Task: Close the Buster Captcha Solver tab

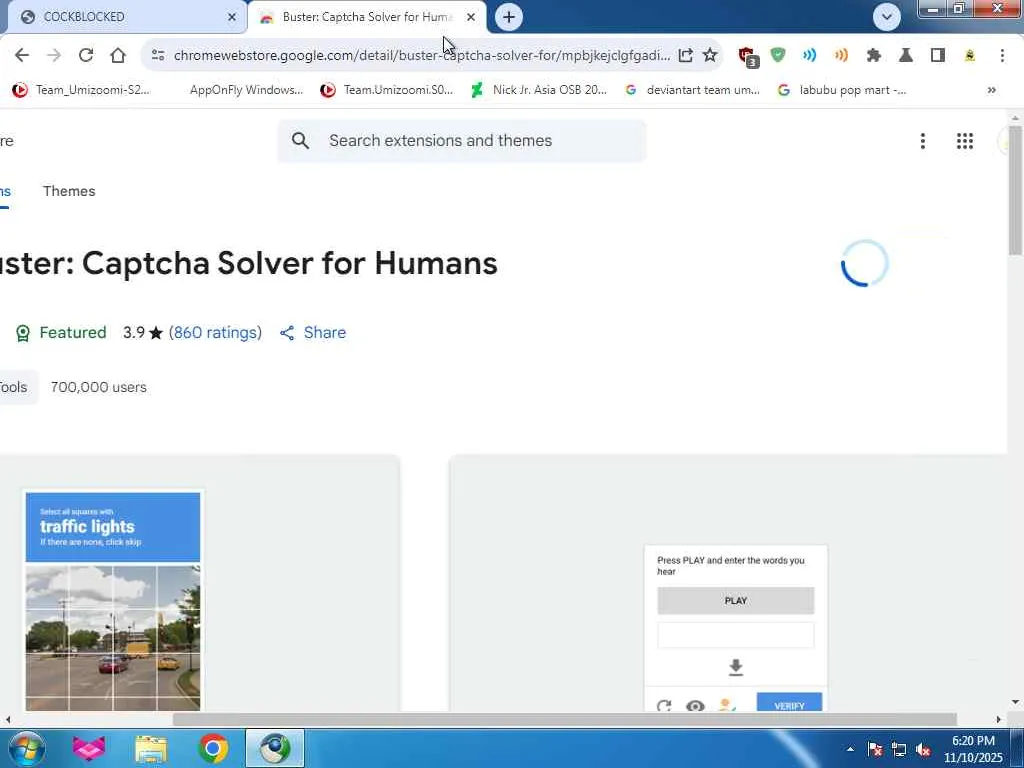Action: click(x=471, y=17)
